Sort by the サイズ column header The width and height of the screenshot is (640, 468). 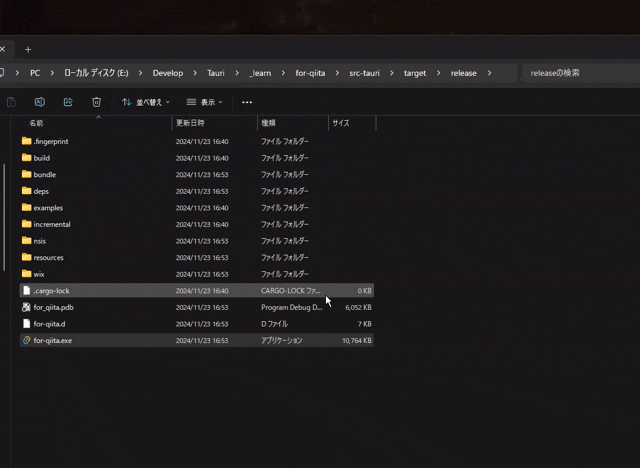pos(341,123)
